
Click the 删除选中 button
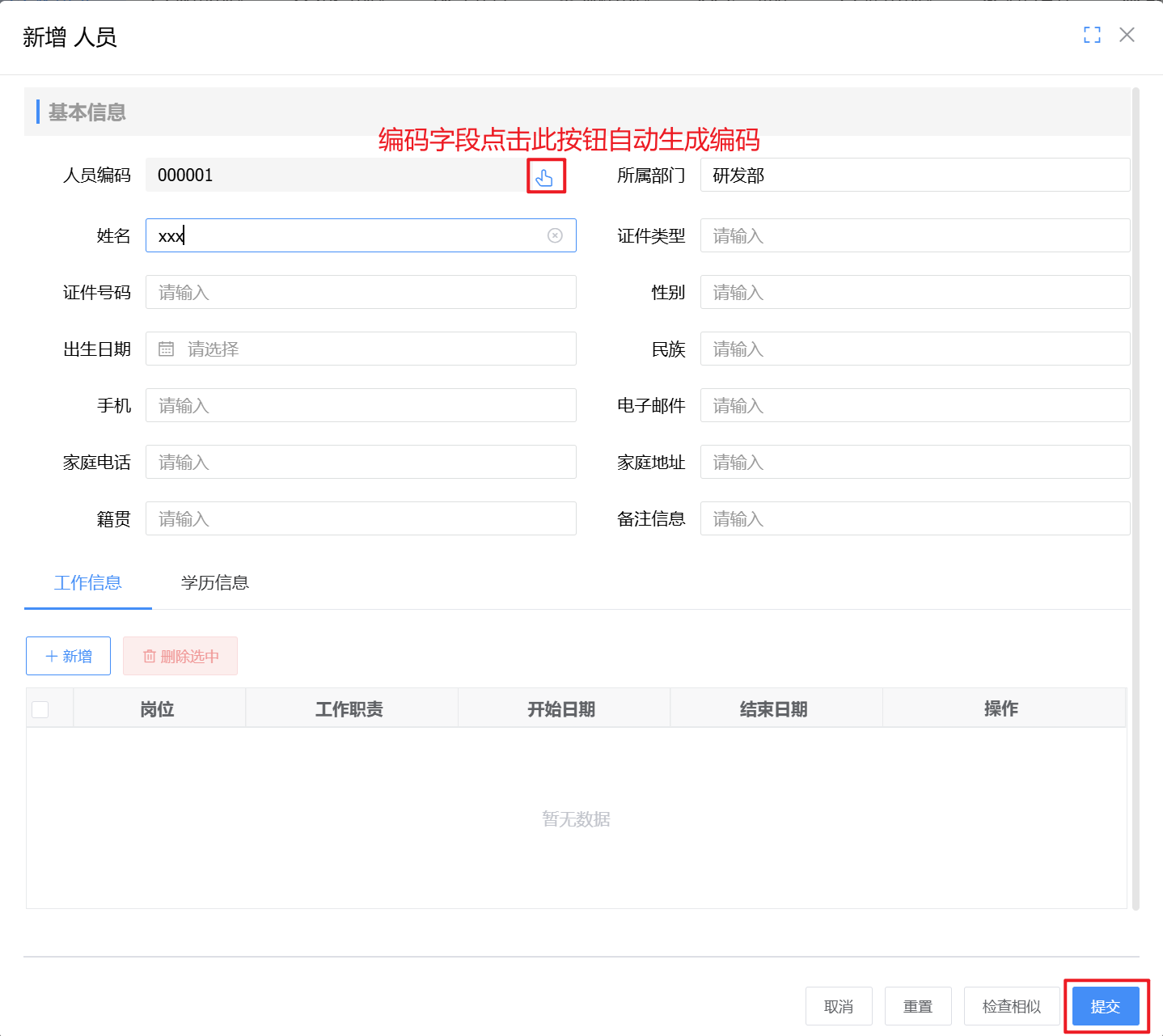[180, 656]
